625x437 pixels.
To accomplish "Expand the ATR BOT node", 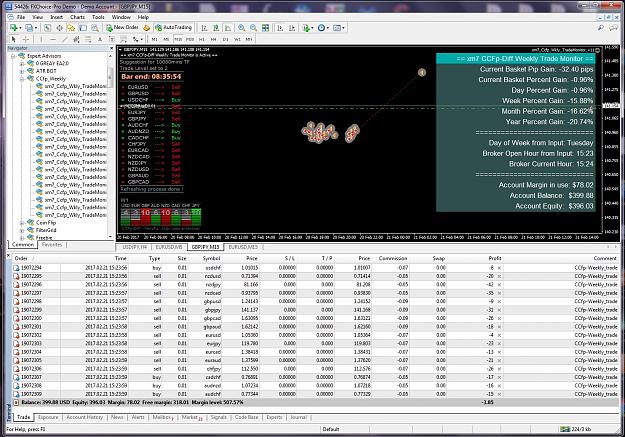I will click(22, 71).
